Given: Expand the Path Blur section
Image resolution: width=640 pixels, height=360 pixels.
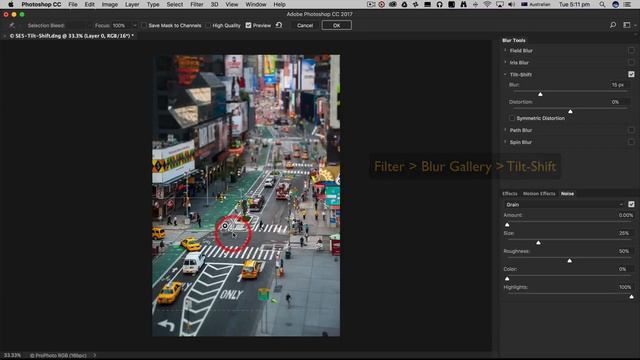Looking at the screenshot, I should pyautogui.click(x=505, y=130).
